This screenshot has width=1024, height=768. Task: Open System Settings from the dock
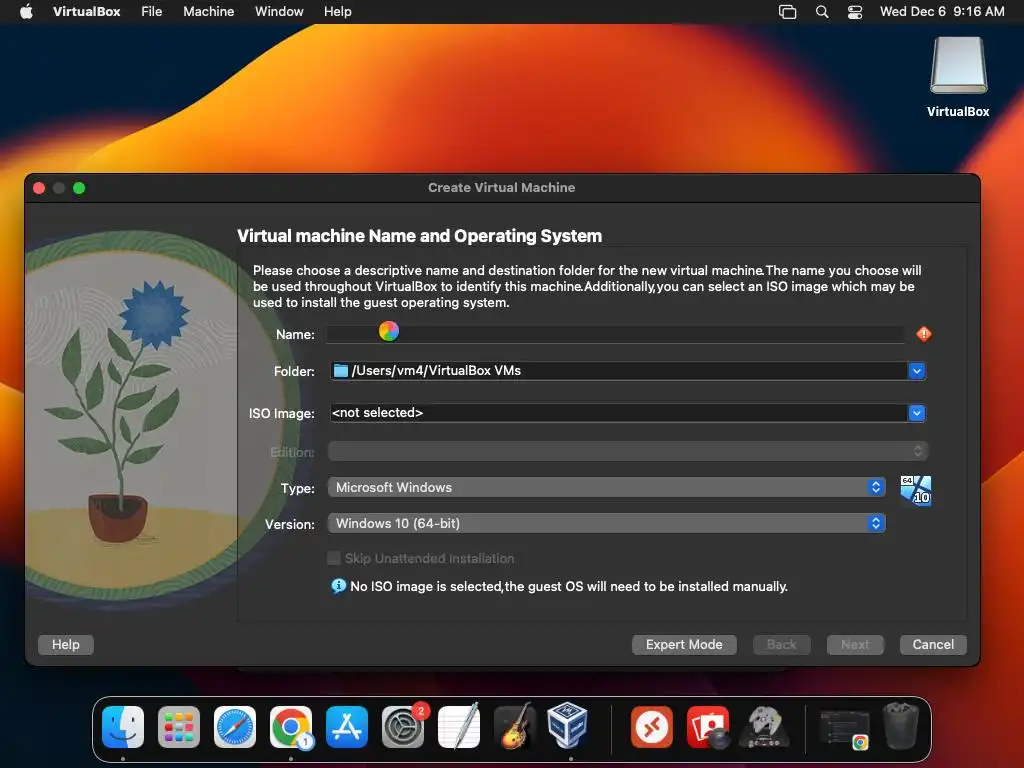(x=403, y=727)
